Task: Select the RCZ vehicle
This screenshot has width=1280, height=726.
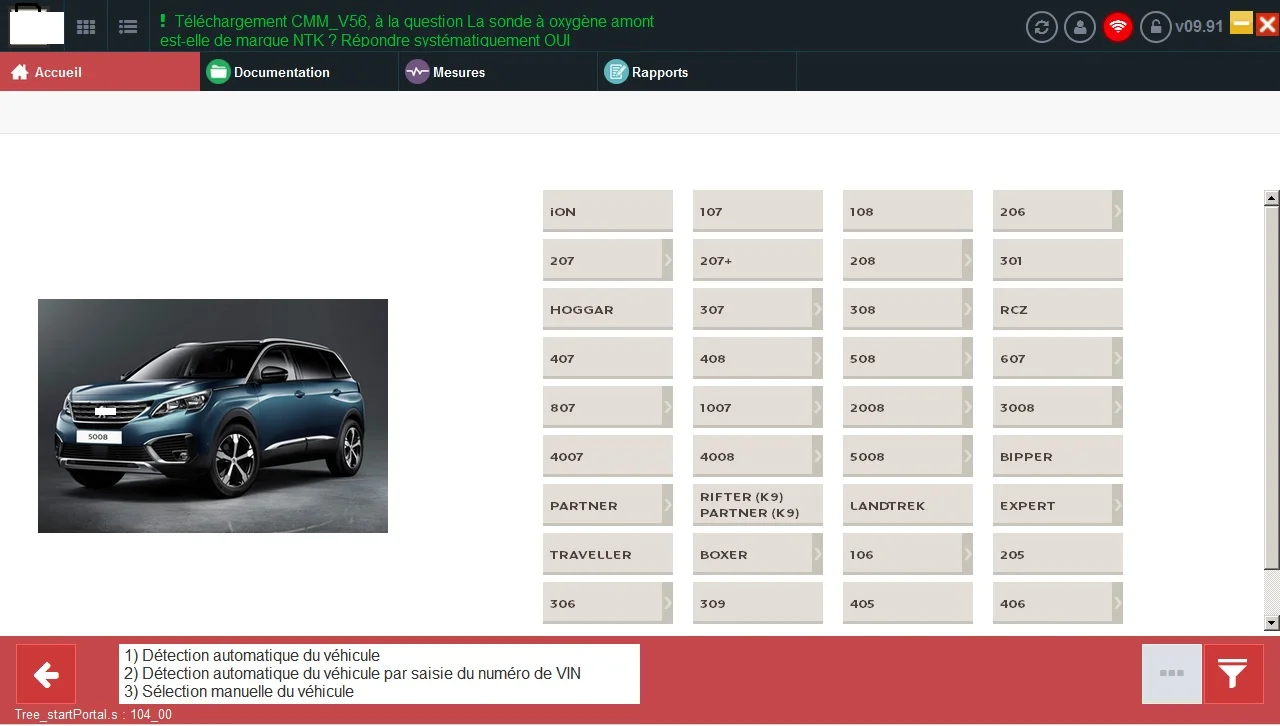Action: (x=1058, y=309)
